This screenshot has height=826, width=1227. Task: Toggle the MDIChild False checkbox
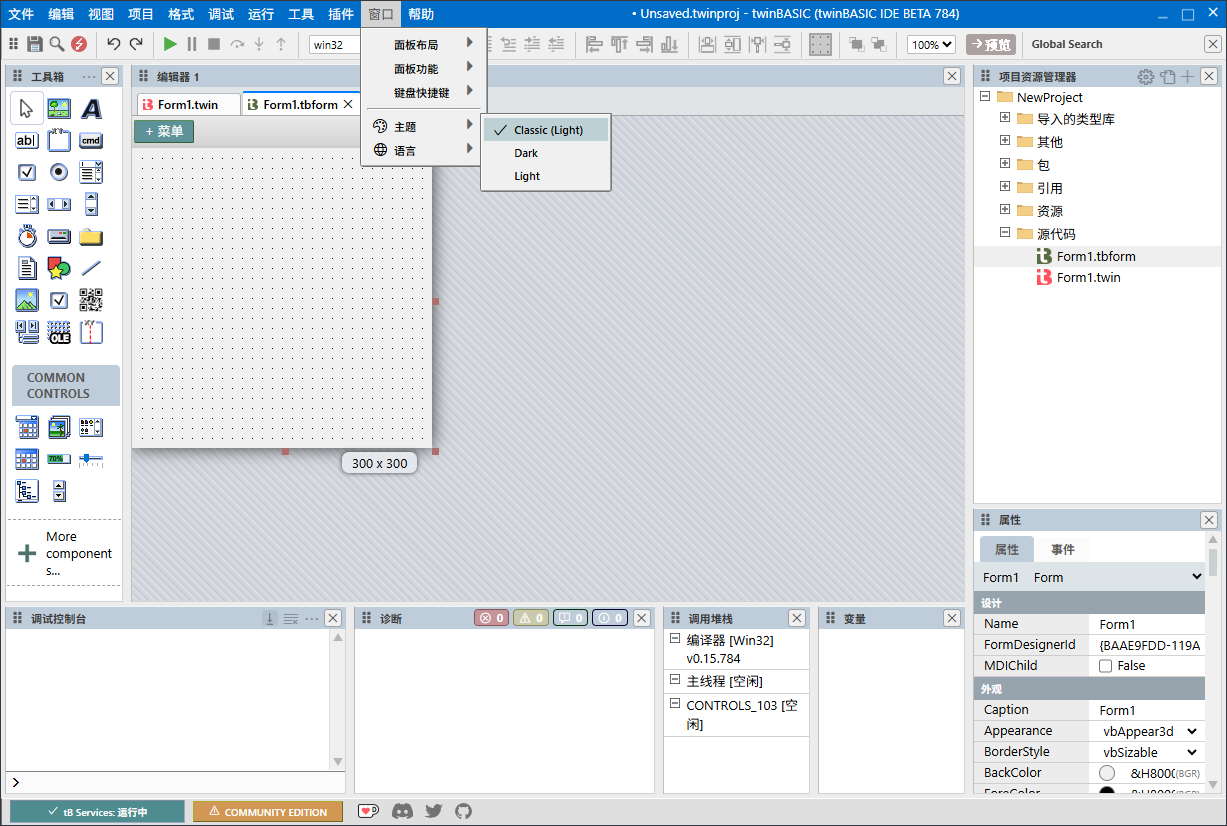pos(1105,666)
